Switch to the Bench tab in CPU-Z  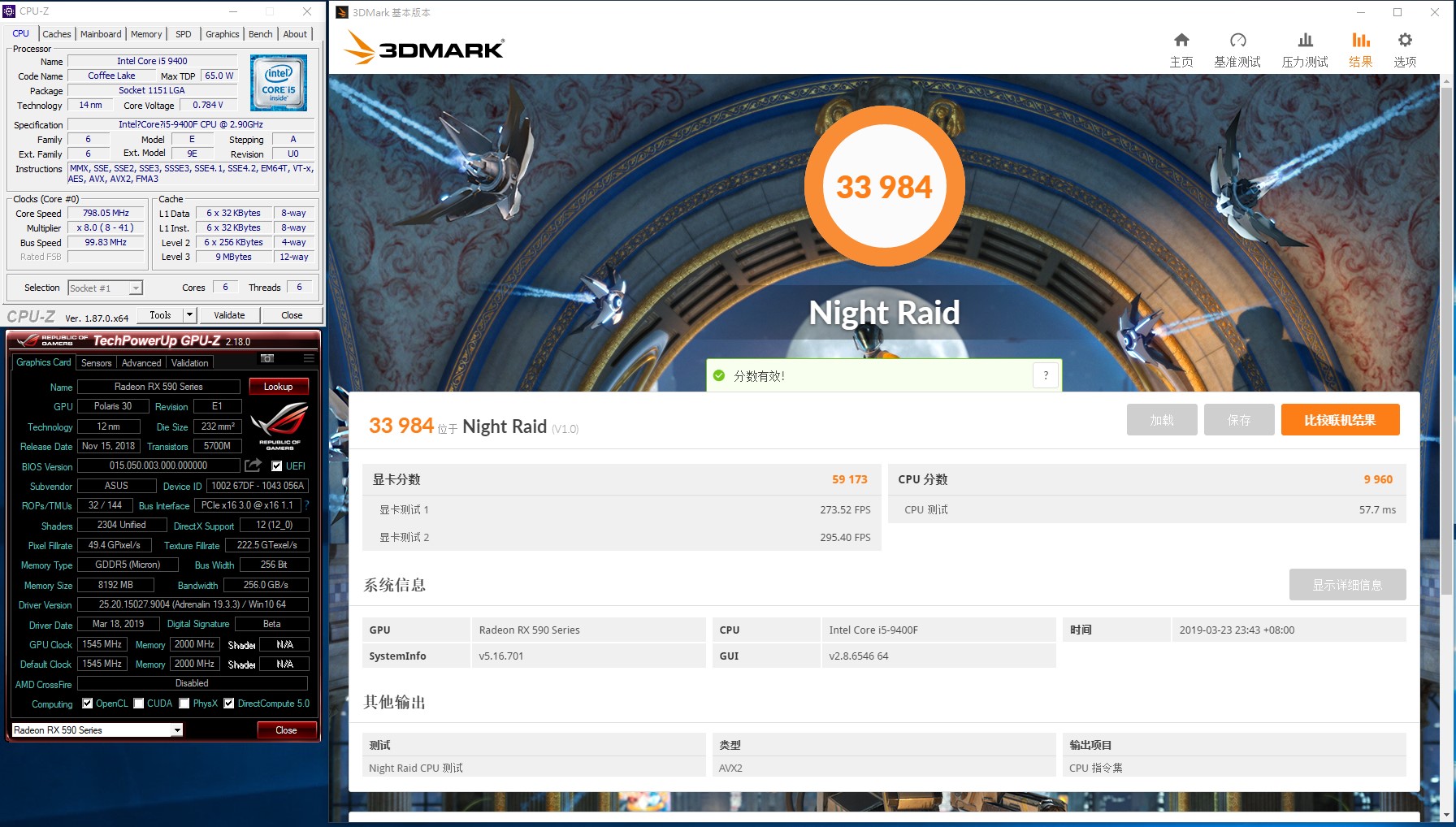pyautogui.click(x=261, y=34)
